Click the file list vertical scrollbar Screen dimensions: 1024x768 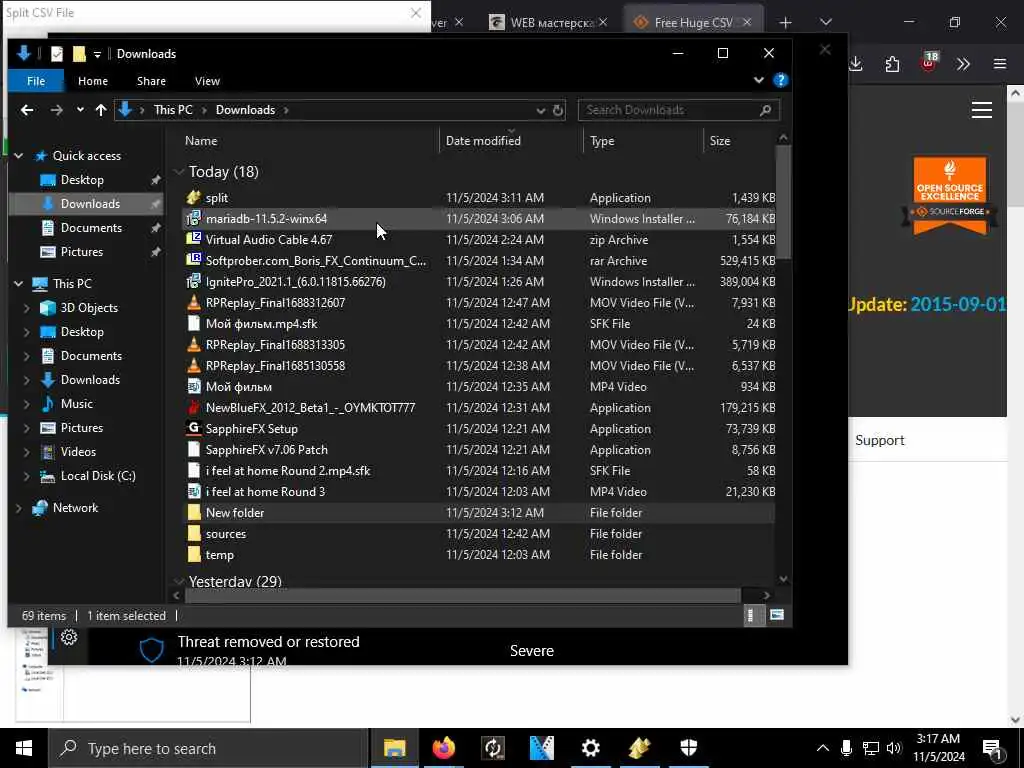tap(783, 202)
